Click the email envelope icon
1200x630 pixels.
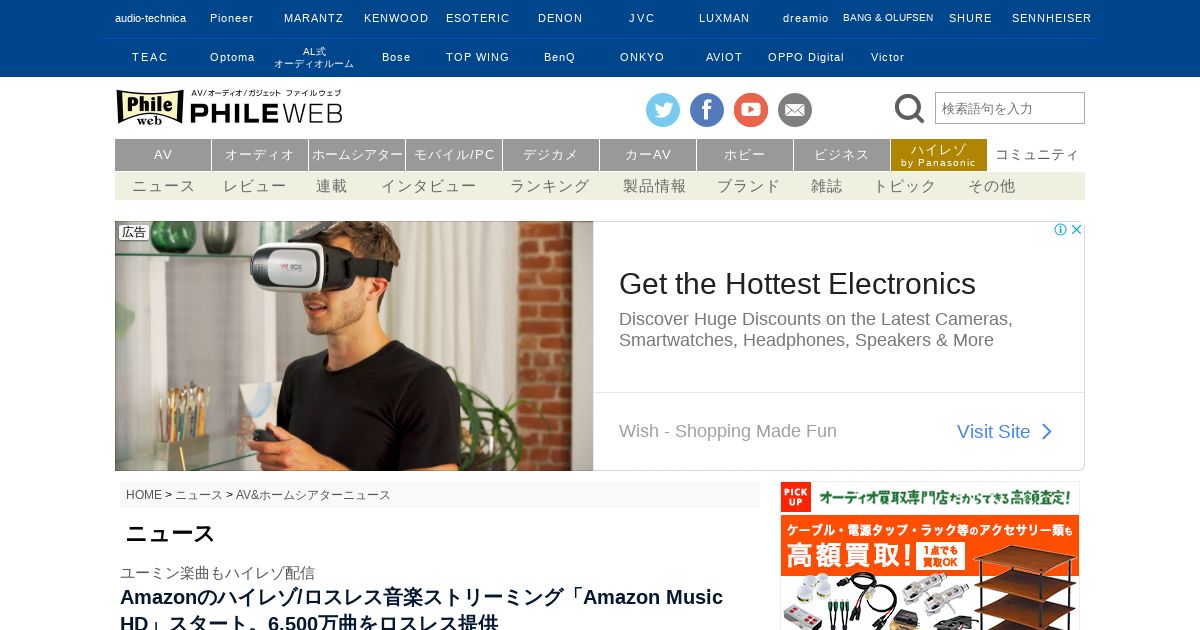point(795,109)
